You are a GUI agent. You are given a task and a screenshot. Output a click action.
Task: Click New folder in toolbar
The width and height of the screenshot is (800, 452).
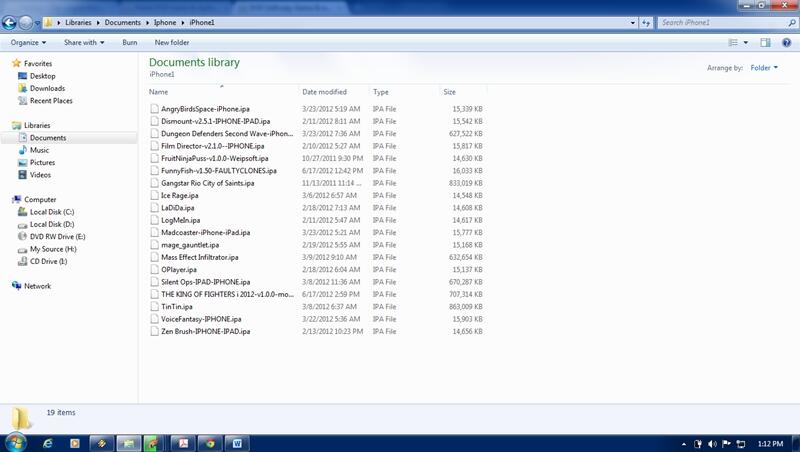[172, 42]
